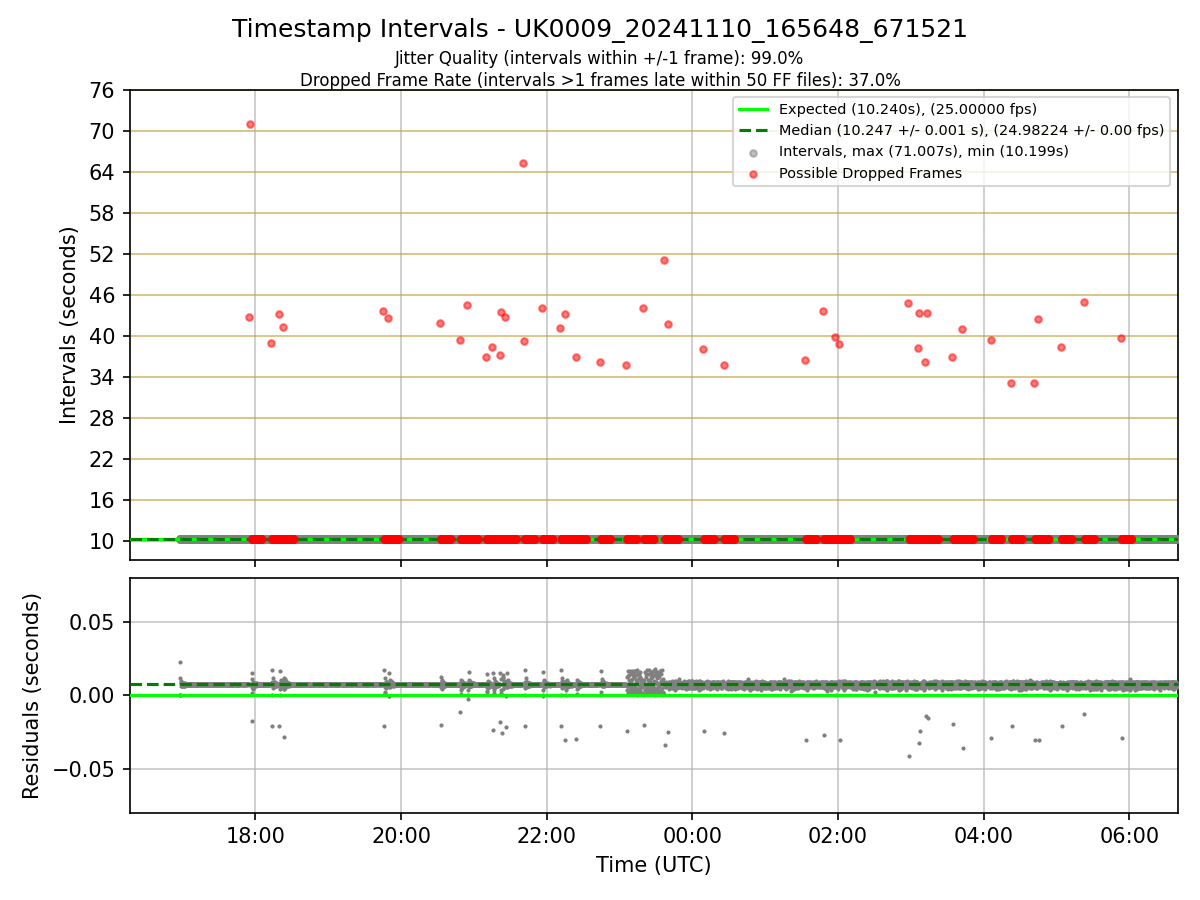
Task: Click the x-axis tick label "20:00"
Action: coord(401,835)
